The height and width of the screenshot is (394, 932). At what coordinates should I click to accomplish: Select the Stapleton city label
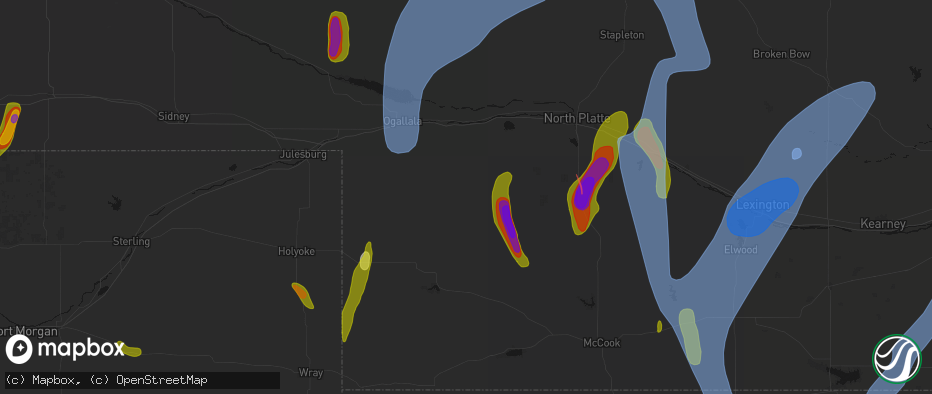click(x=622, y=35)
